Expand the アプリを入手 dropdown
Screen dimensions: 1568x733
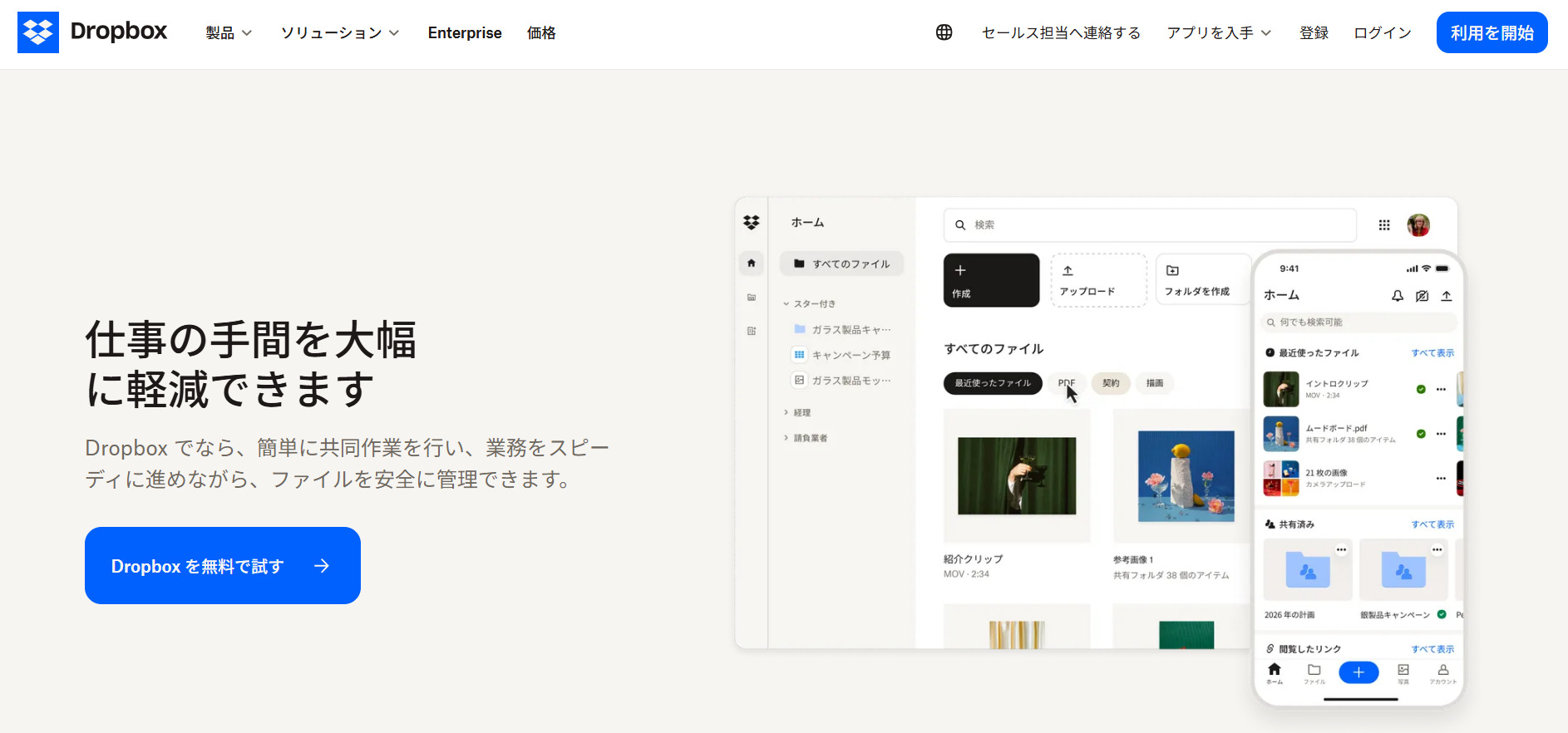[x=1219, y=33]
